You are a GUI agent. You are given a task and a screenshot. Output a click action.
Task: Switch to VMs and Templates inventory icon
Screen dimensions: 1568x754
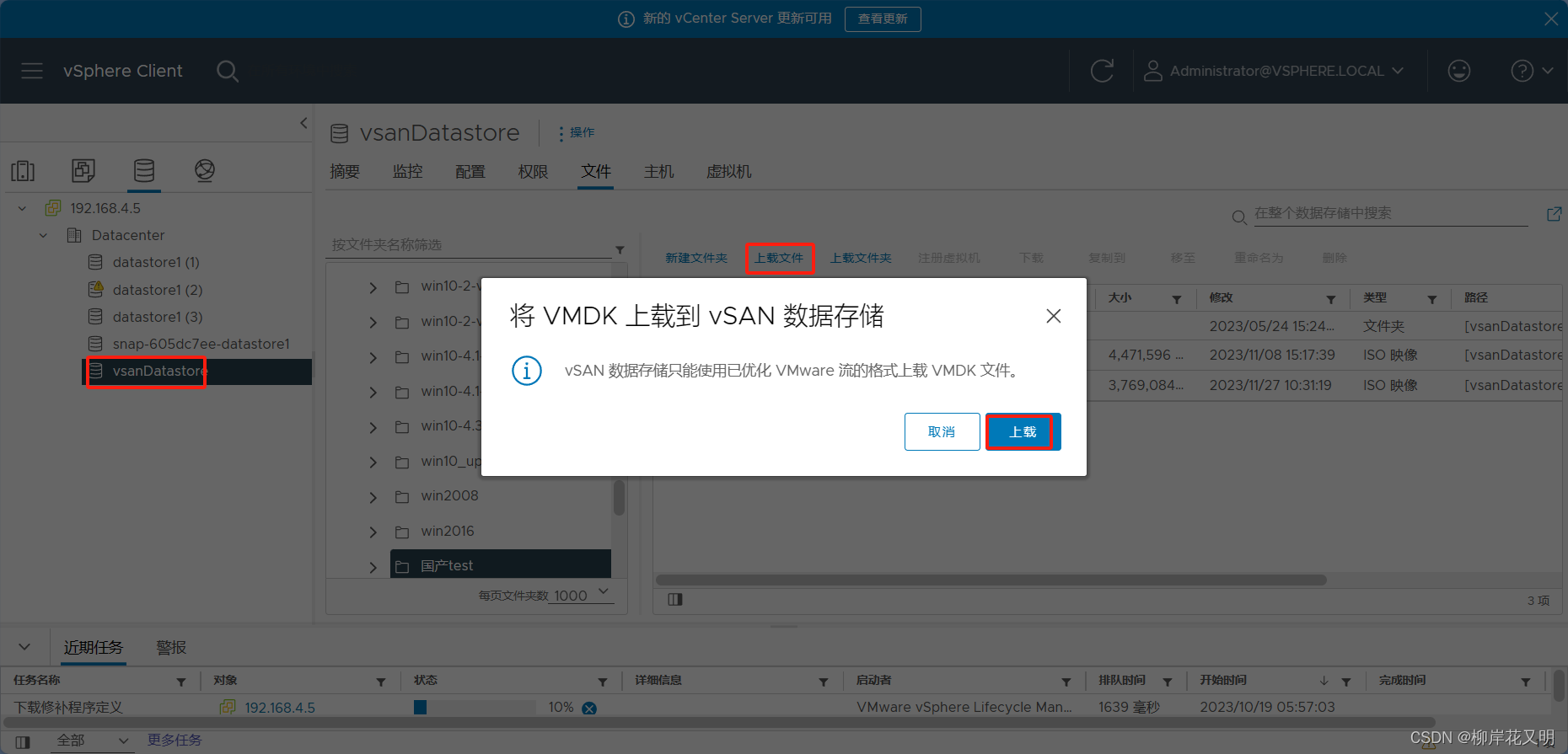pos(83,171)
